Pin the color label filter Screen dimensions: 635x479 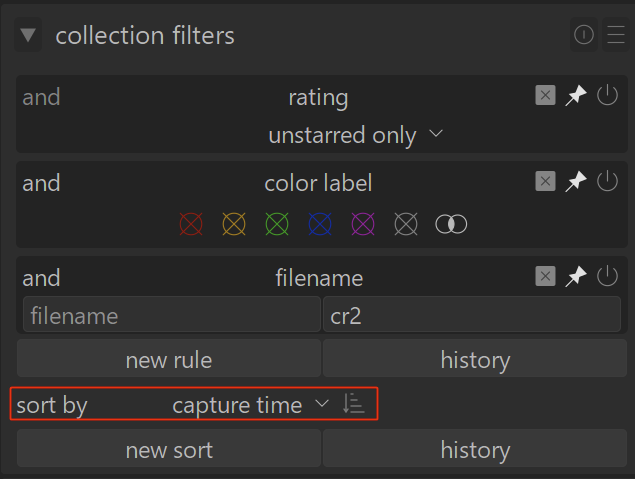(x=576, y=182)
